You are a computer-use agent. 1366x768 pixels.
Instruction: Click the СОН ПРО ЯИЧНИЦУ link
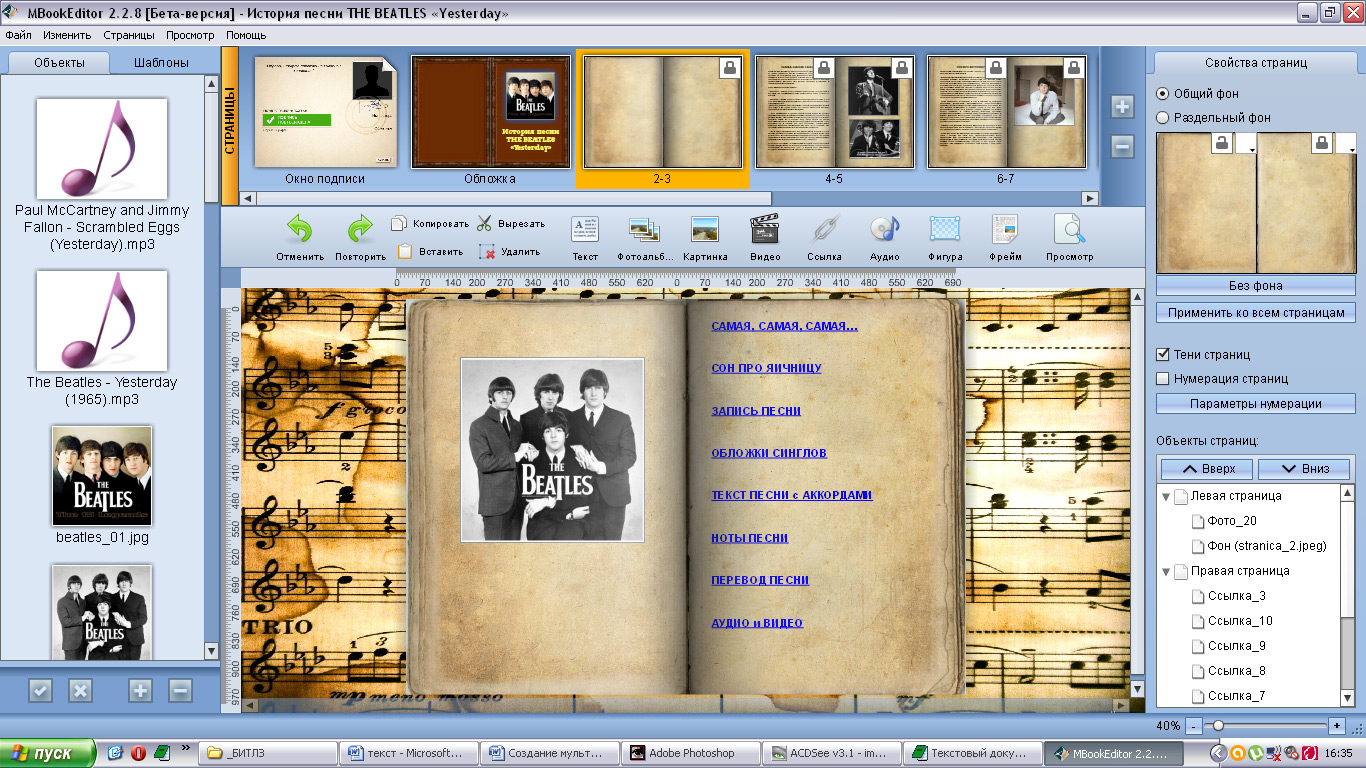(766, 368)
